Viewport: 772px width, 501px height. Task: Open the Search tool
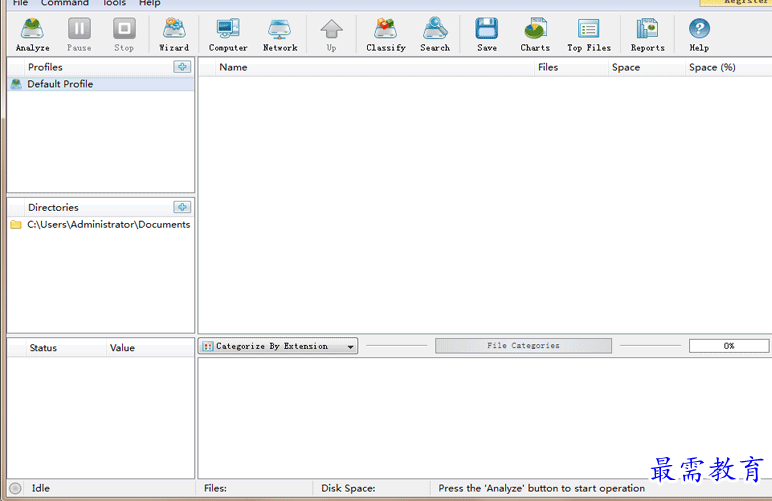[435, 33]
